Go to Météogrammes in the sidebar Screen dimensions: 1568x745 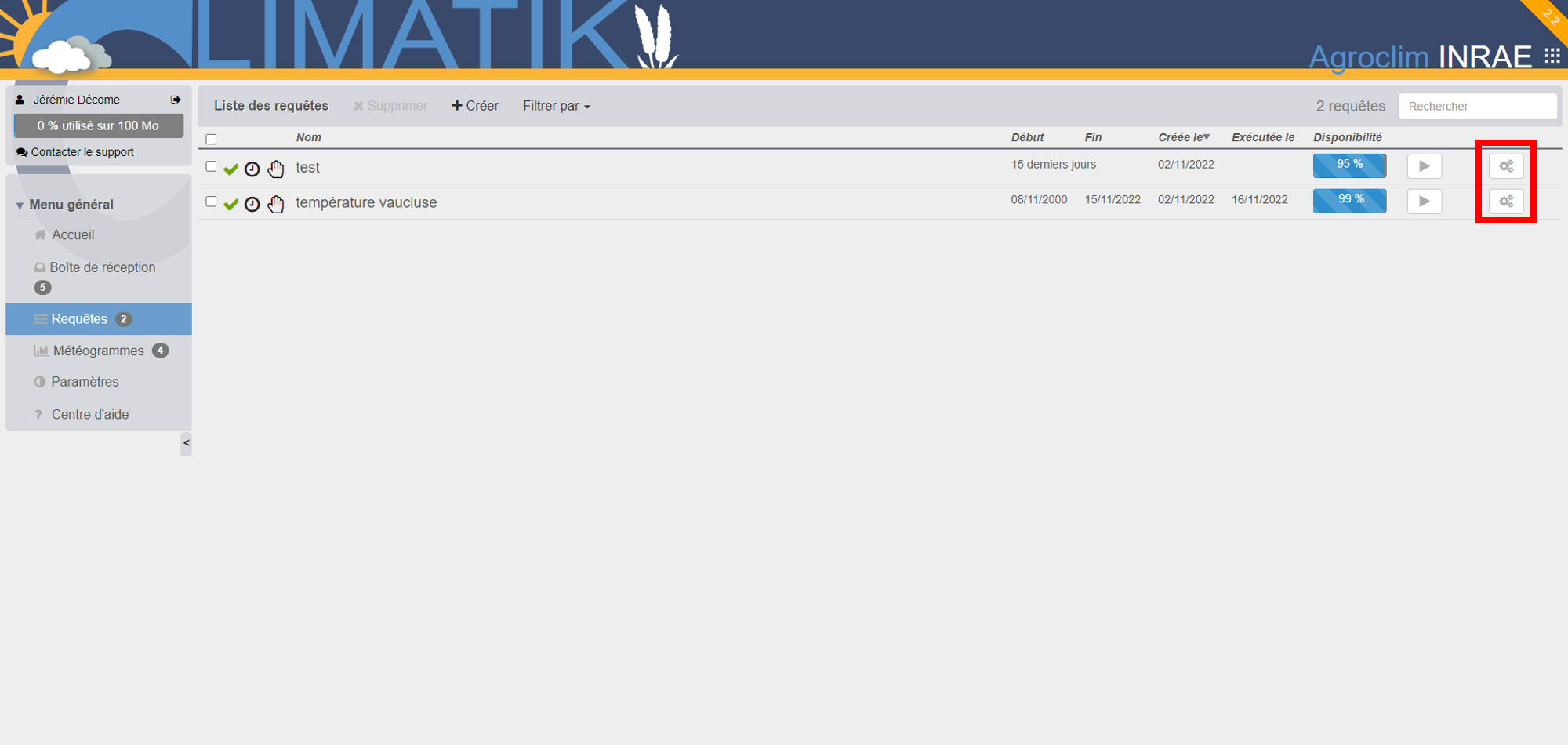98,351
